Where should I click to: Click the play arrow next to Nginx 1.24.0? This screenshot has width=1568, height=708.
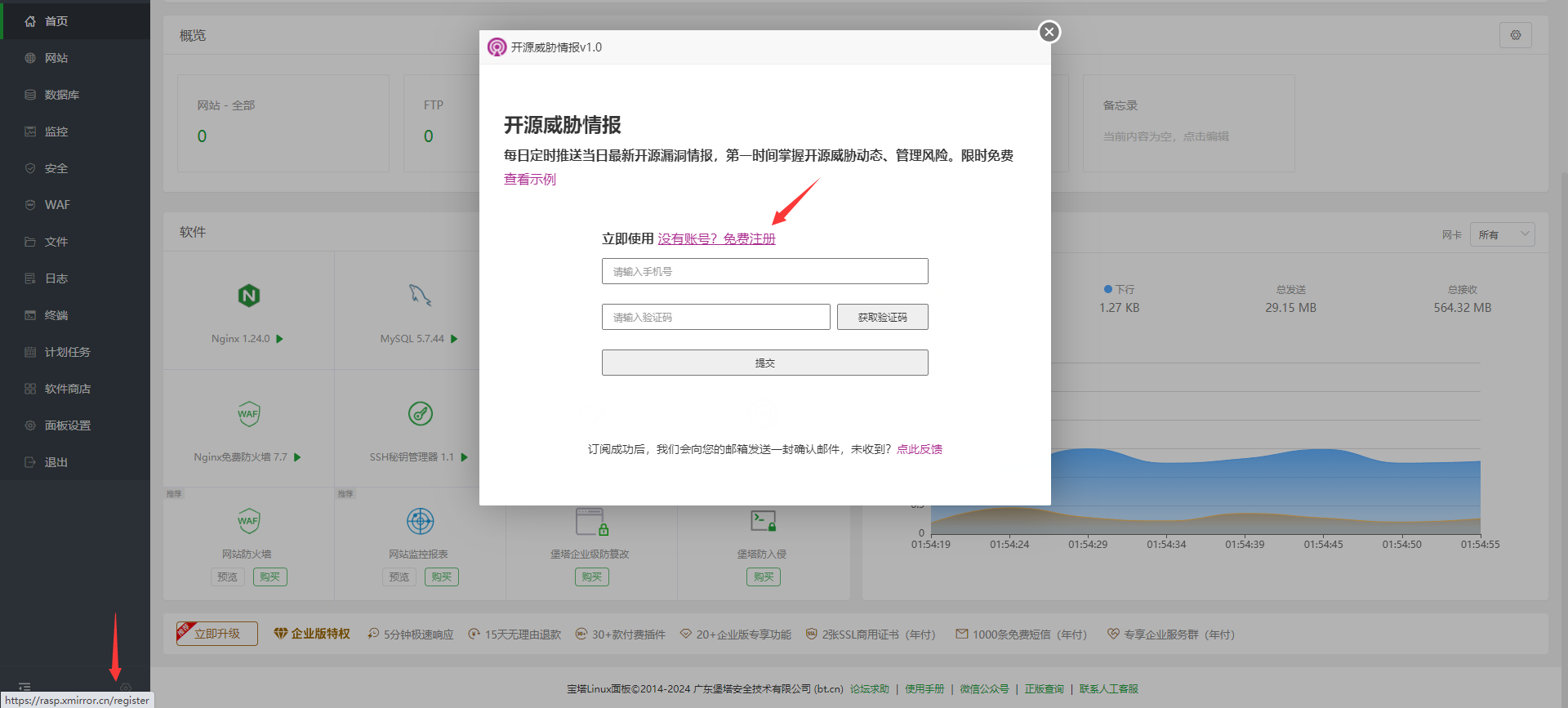pos(279,339)
